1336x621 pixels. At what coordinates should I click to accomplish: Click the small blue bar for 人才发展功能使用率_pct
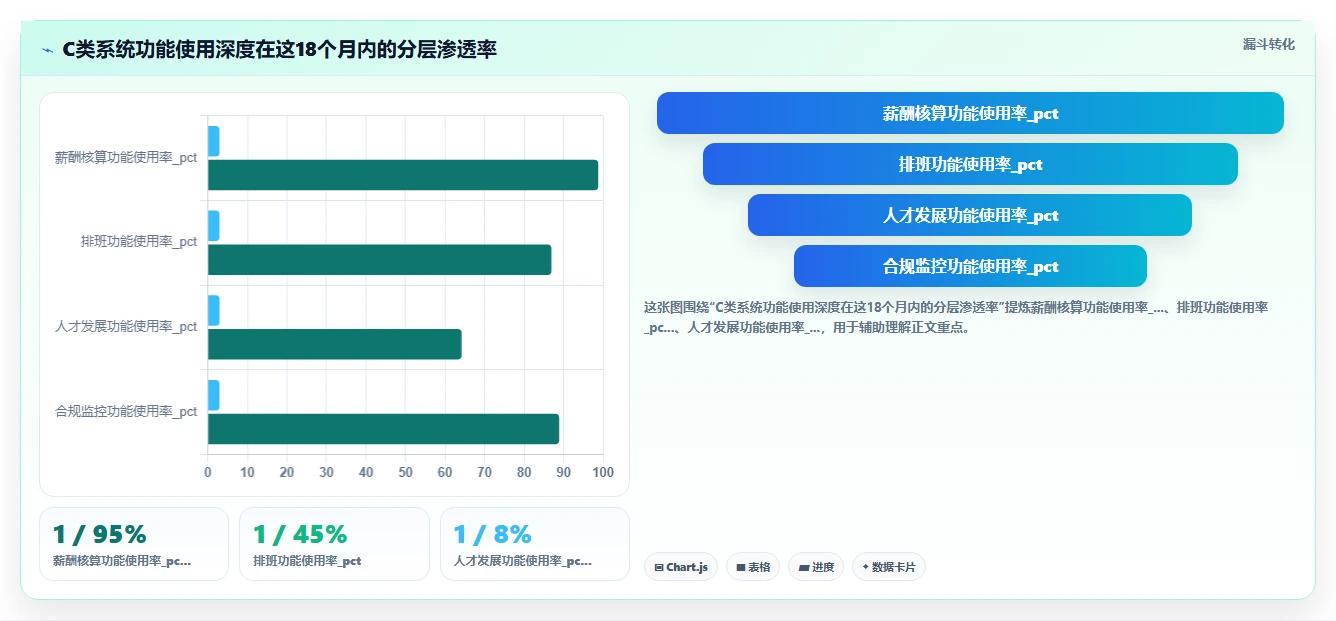pyautogui.click(x=213, y=310)
